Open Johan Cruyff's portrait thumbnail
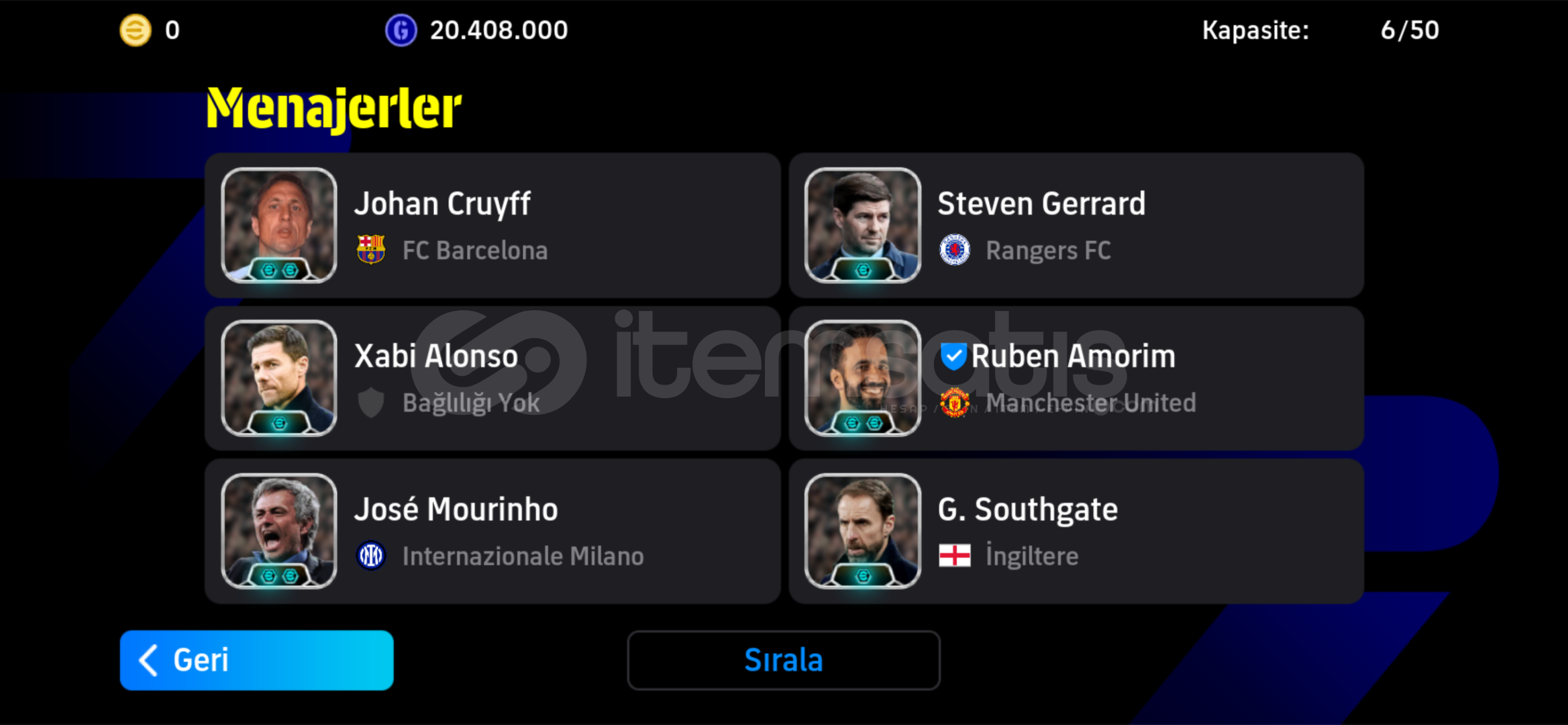Viewport: 1568px width, 725px height. point(278,225)
